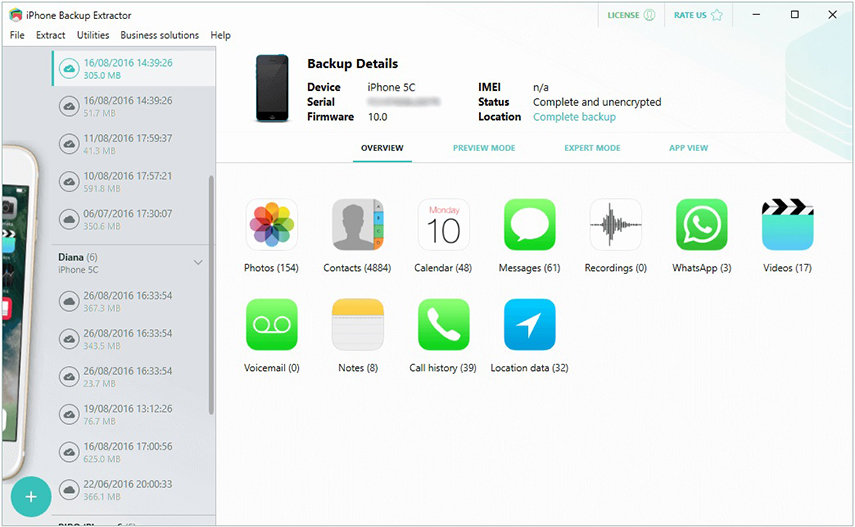Select backup dated 06/07/2016 17:30:07

coord(134,219)
